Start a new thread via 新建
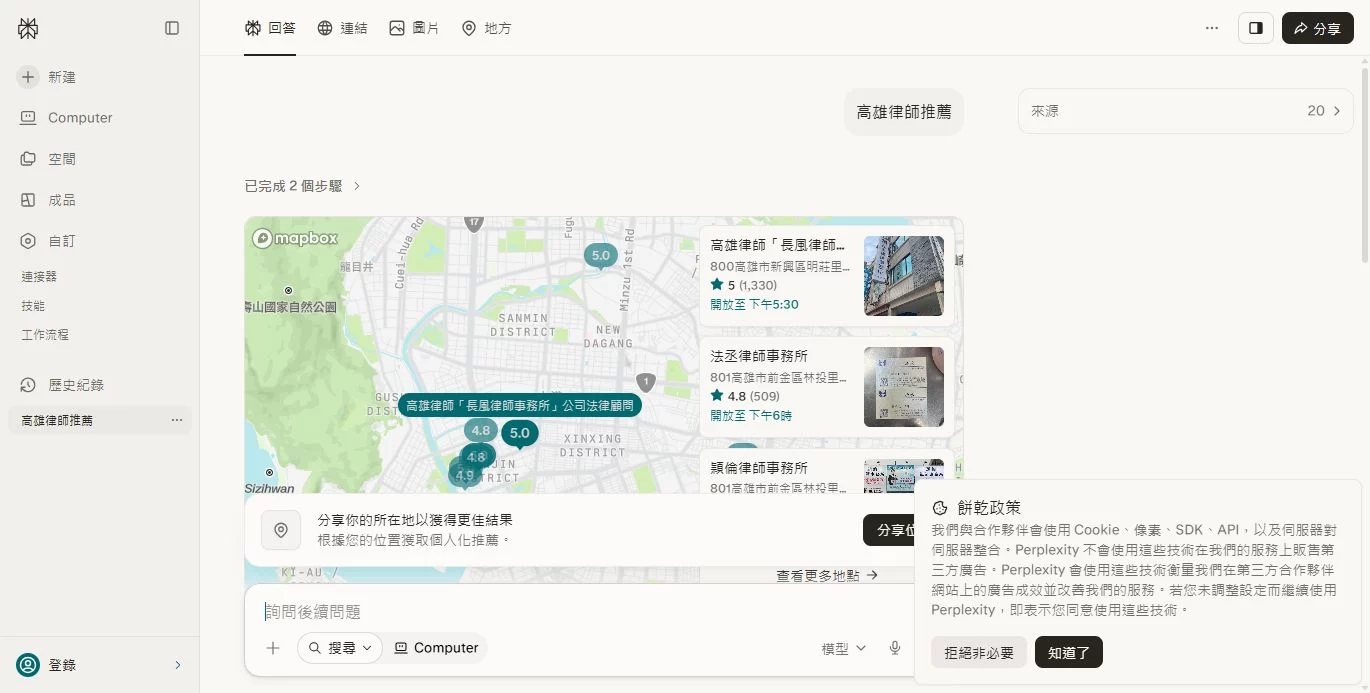 click(49, 77)
